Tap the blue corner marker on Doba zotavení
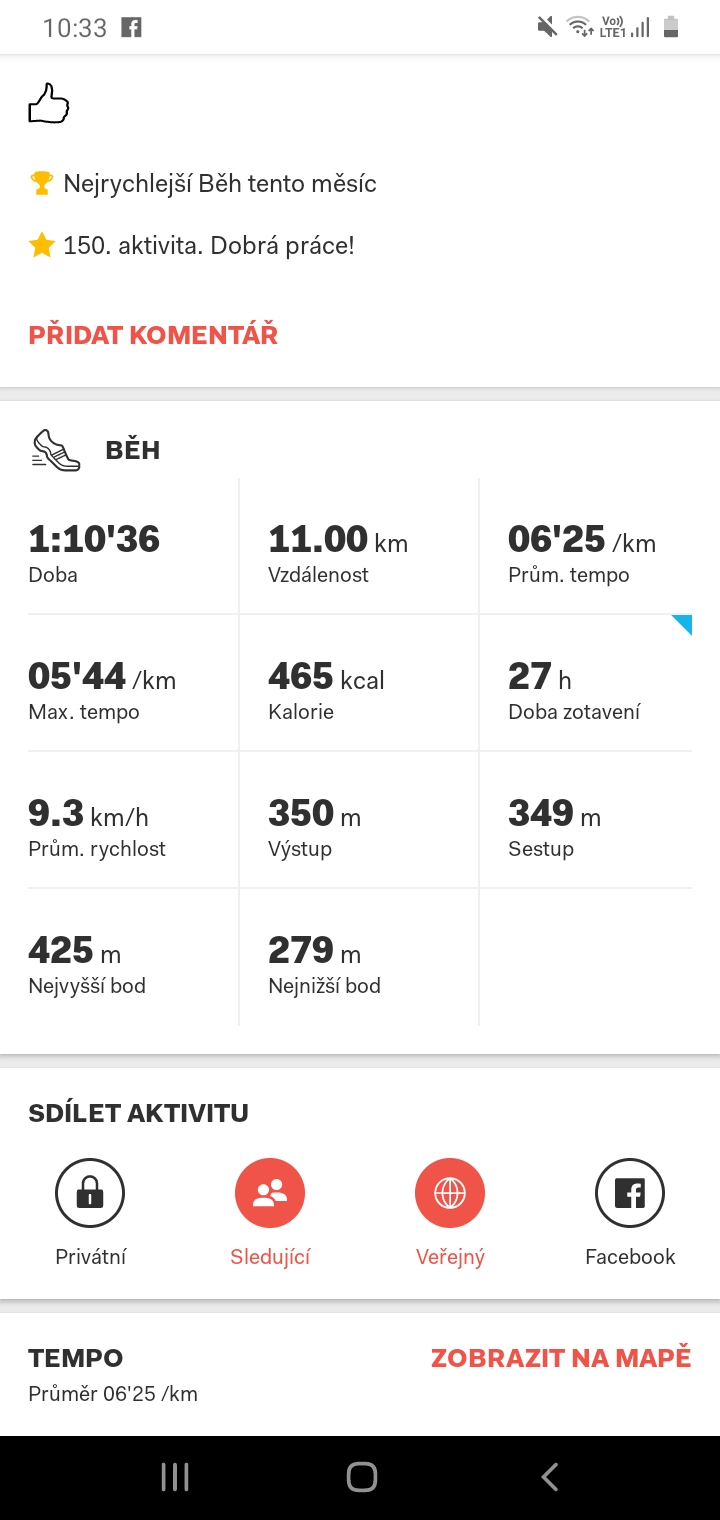 point(681,625)
